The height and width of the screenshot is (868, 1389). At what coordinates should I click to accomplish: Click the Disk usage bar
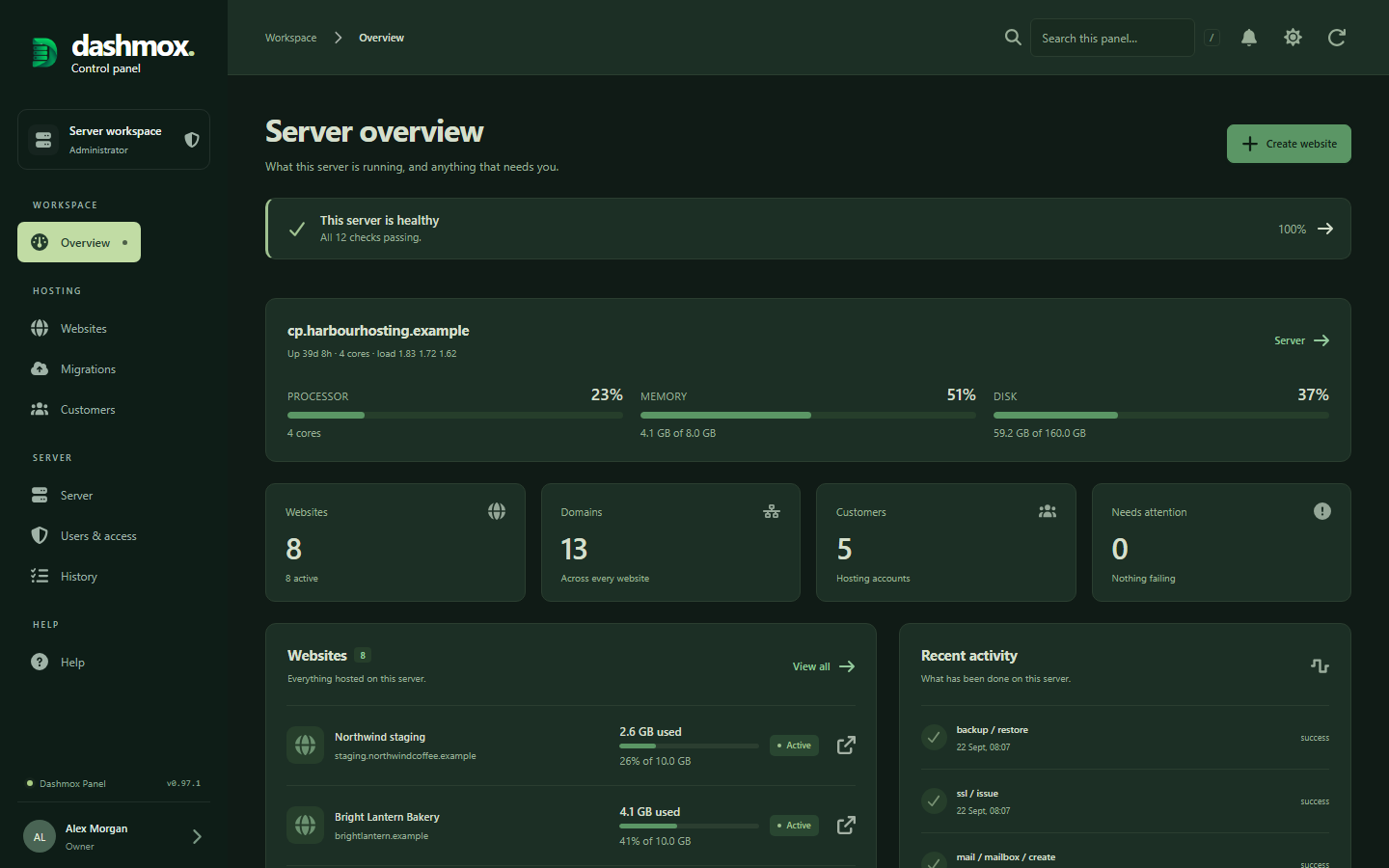[x=1161, y=416]
